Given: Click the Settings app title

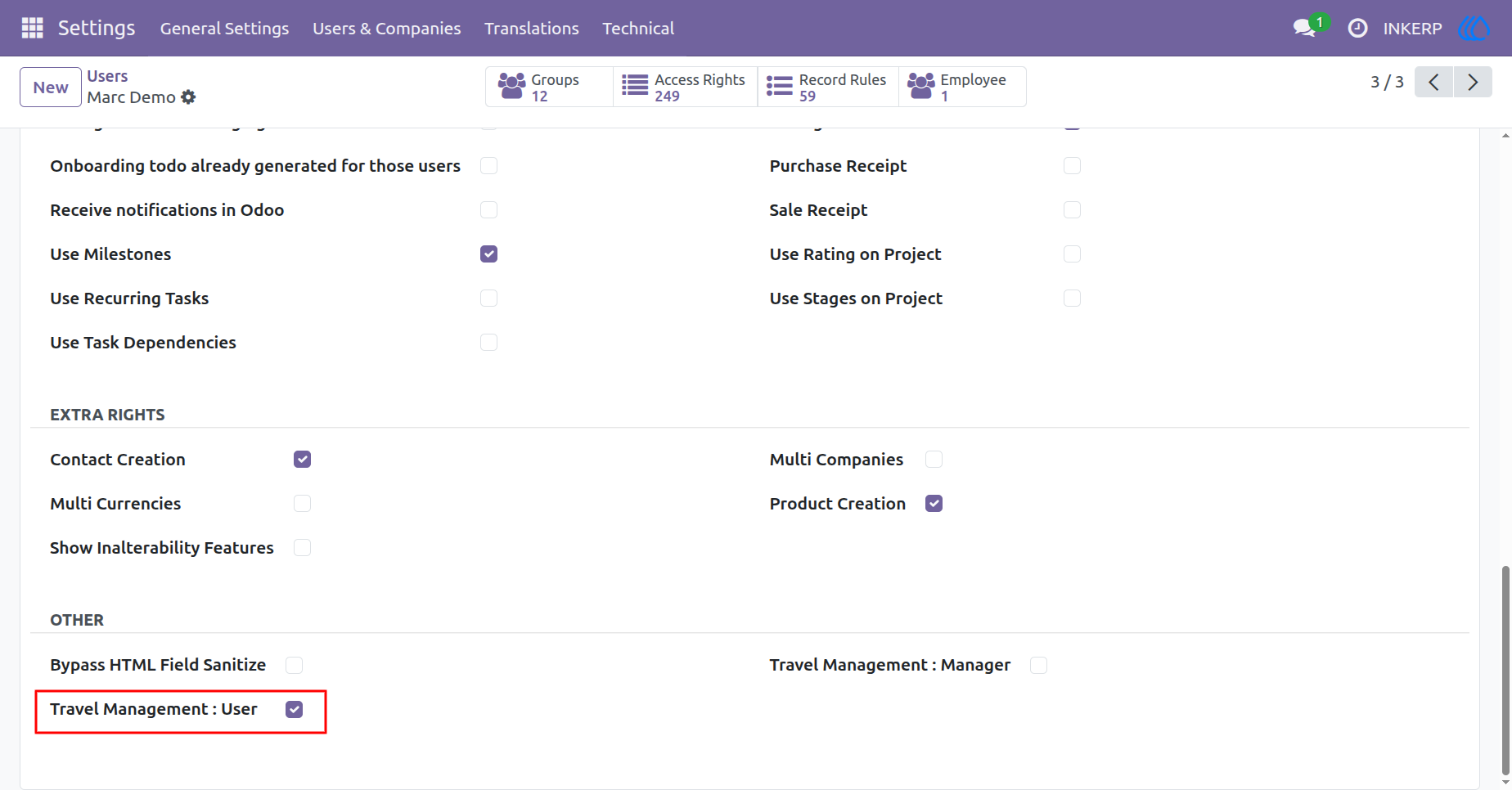Looking at the screenshot, I should pyautogui.click(x=97, y=28).
